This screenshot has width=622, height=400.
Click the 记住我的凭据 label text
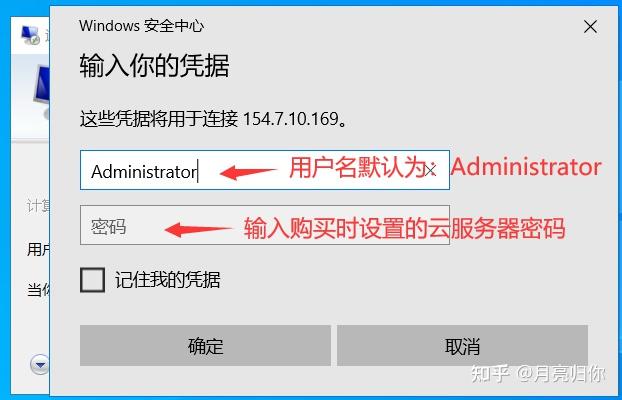167,280
